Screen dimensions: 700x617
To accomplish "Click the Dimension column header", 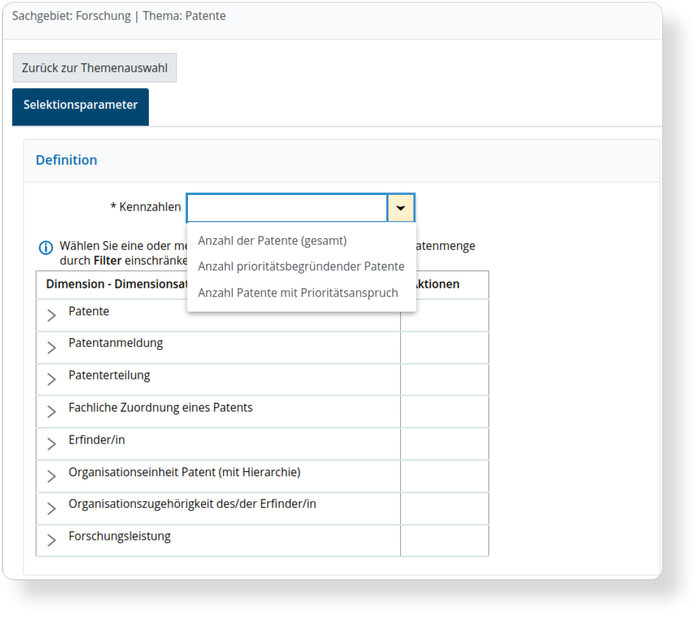I will (x=116, y=284).
